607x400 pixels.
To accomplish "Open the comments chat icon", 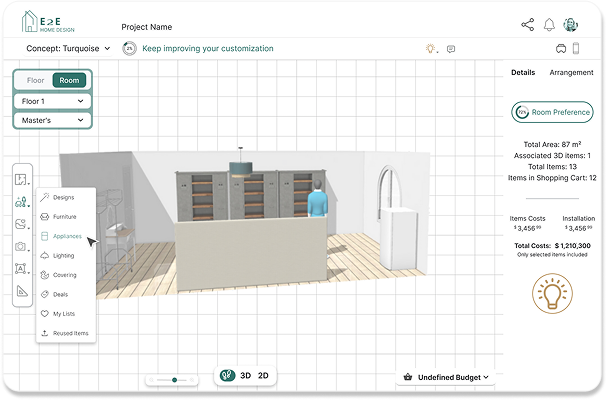I will [x=451, y=49].
